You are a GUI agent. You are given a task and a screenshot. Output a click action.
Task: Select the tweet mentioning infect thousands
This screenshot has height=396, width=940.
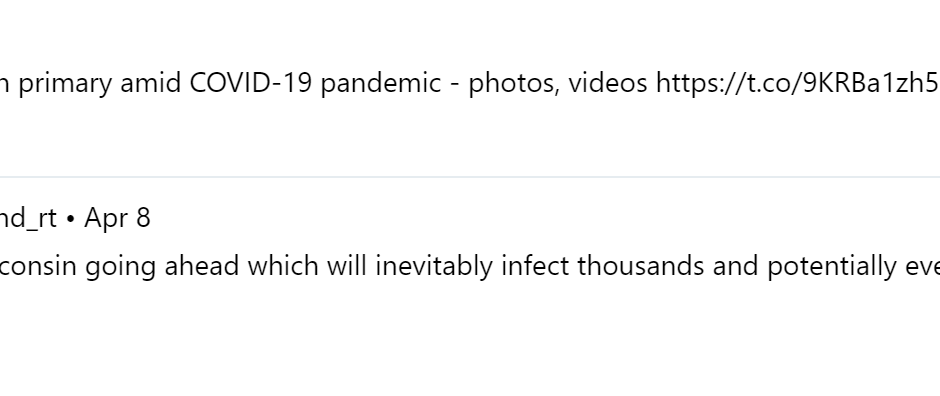click(470, 267)
